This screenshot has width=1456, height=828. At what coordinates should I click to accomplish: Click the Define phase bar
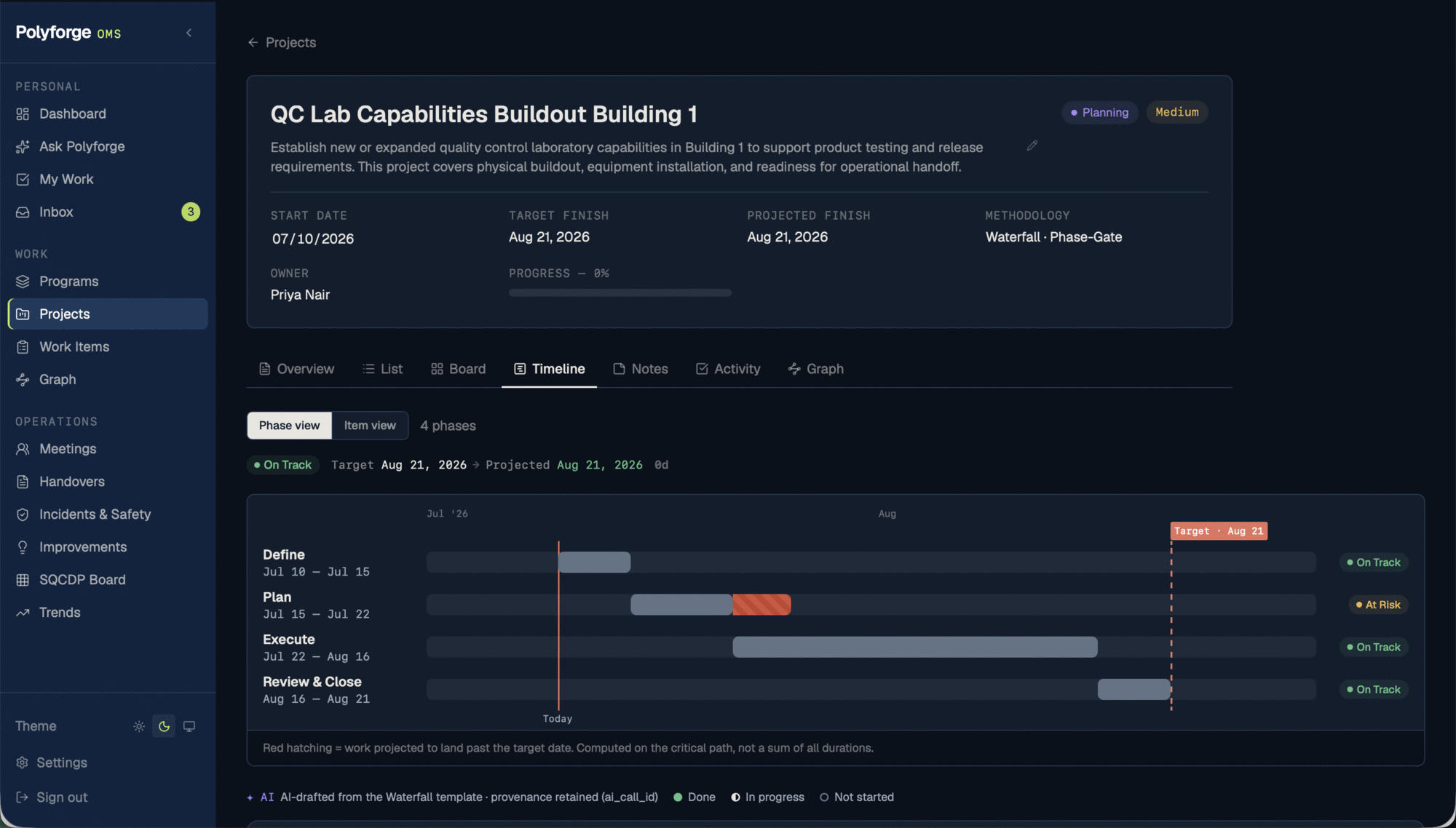point(594,562)
